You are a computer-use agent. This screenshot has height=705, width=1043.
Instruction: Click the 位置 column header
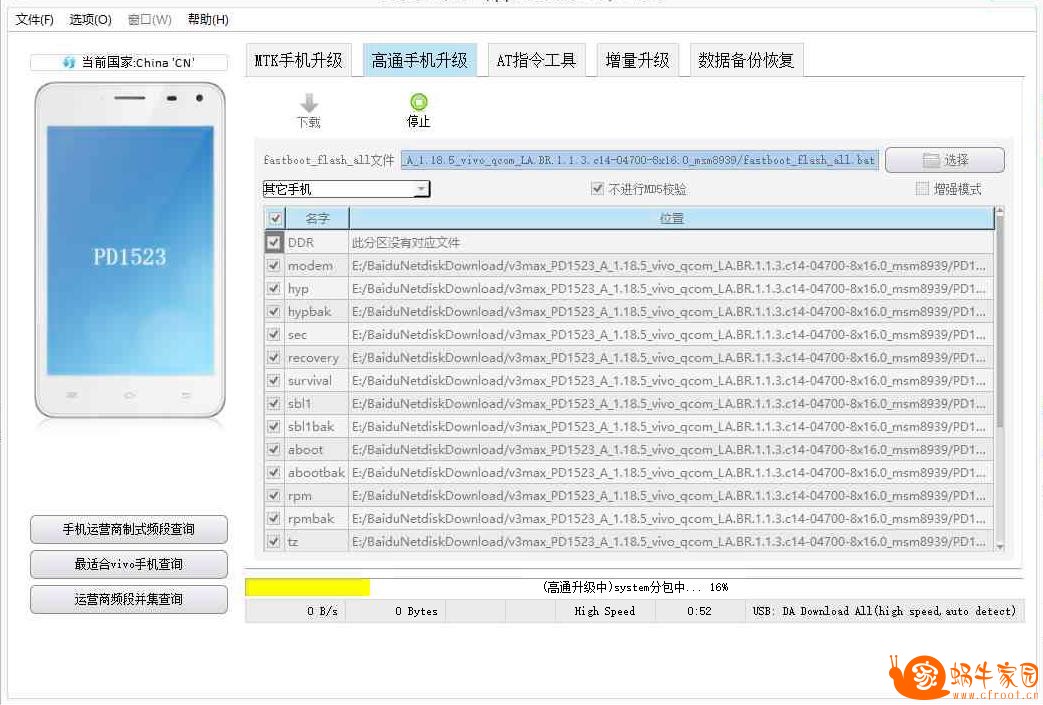point(671,218)
